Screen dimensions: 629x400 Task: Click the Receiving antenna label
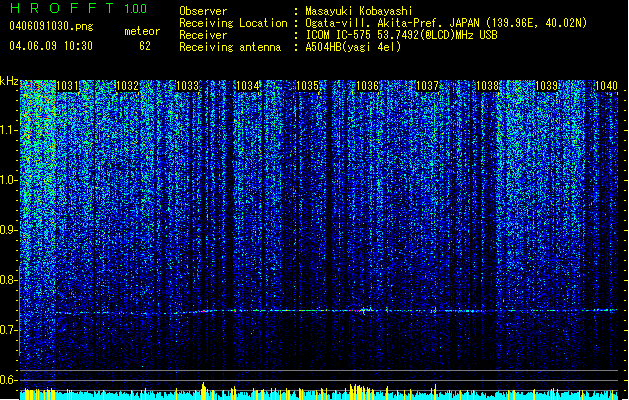(230, 47)
